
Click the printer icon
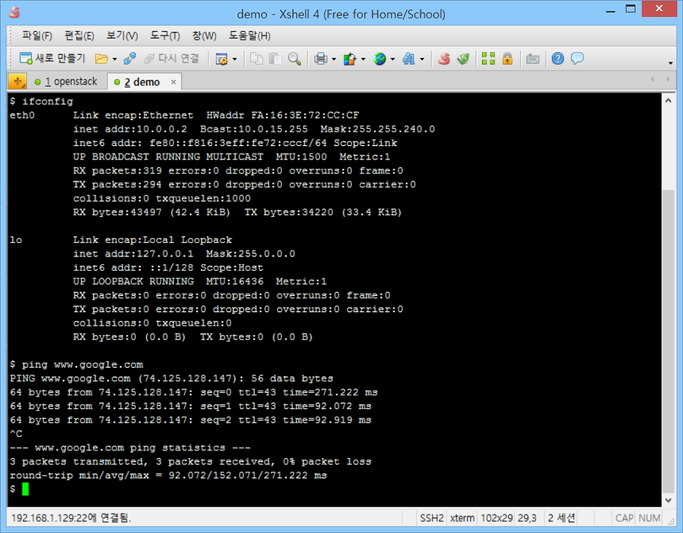tap(321, 59)
